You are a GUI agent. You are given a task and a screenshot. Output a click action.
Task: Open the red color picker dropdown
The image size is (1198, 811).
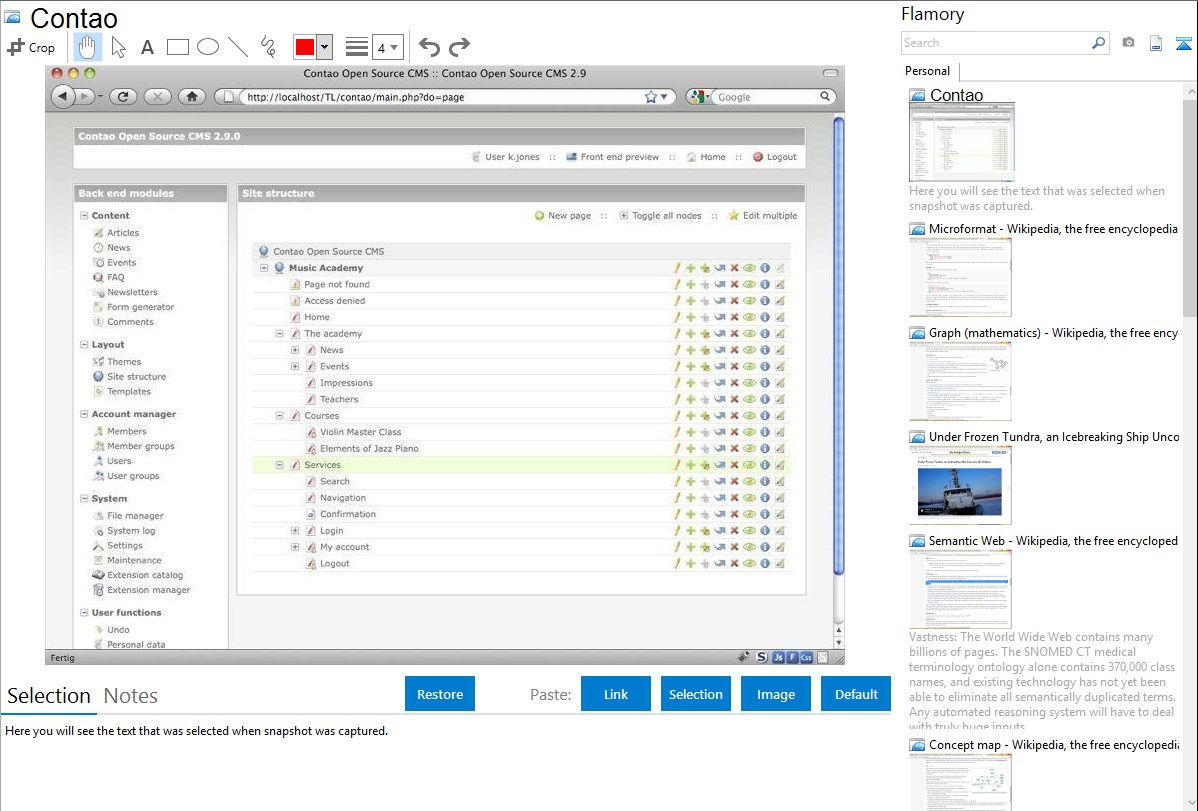325,47
